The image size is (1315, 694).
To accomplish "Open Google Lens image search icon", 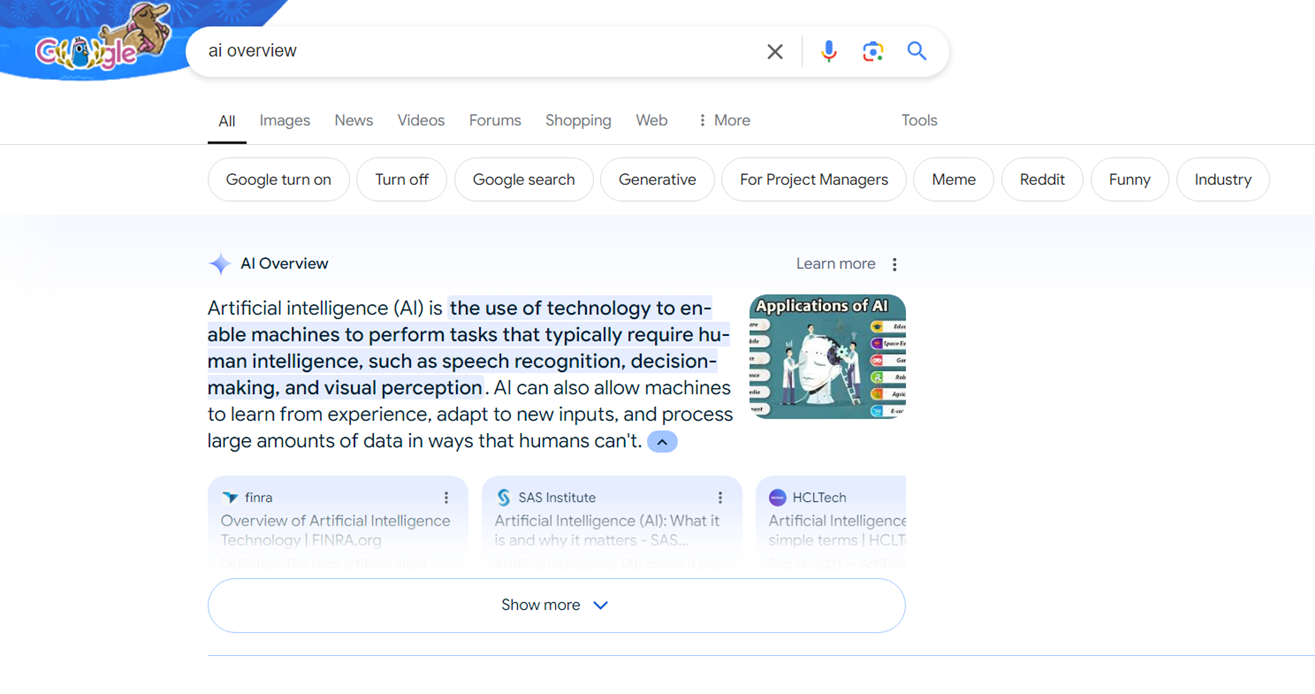I will pyautogui.click(x=873, y=51).
